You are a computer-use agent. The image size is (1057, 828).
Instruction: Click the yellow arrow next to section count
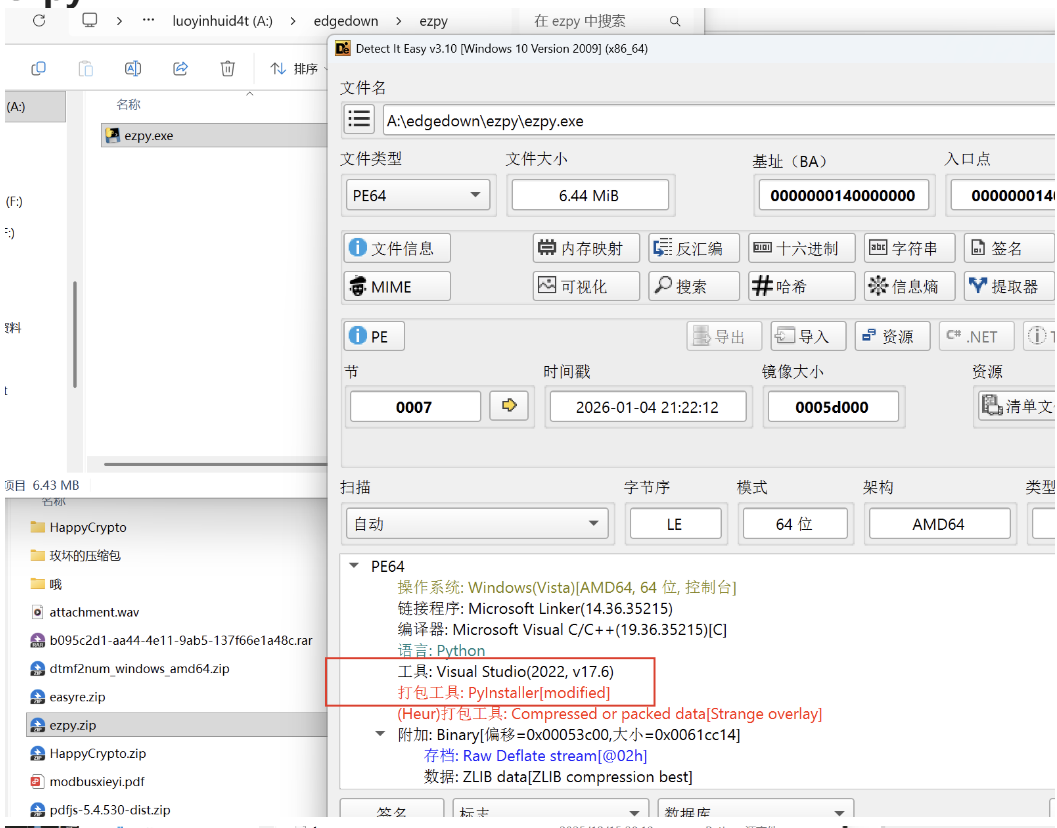(509, 406)
